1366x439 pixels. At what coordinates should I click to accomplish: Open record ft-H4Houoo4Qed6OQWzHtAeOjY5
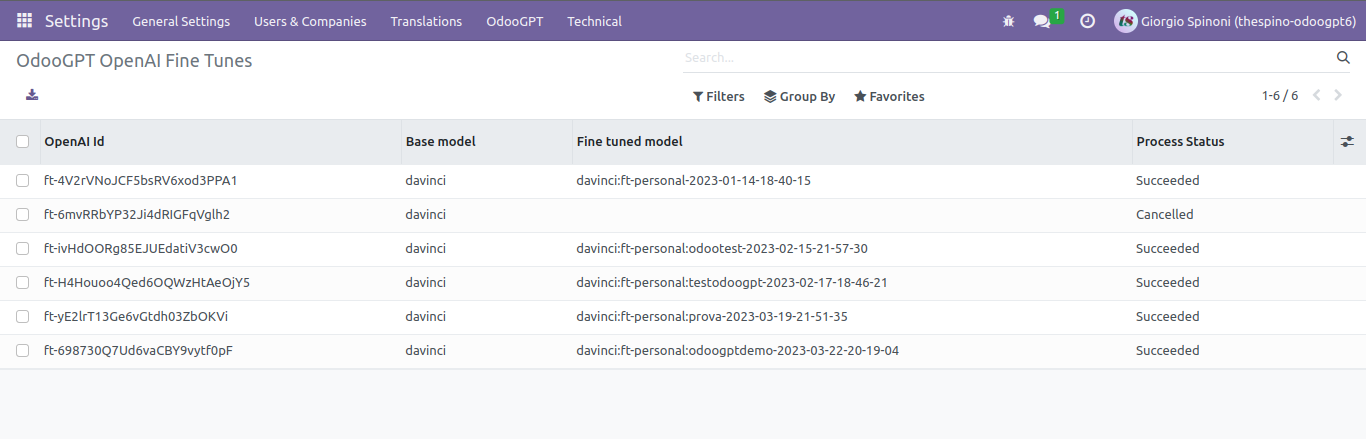click(x=147, y=283)
